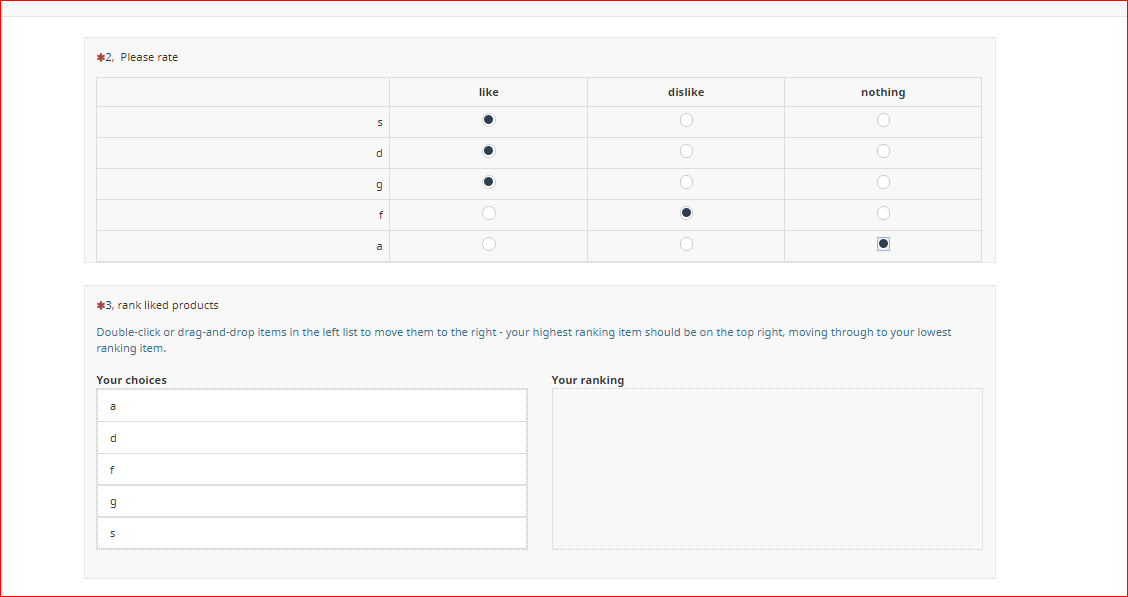Image resolution: width=1128 pixels, height=597 pixels.
Task: Click the row label 's' in rating table
Action: (x=380, y=122)
